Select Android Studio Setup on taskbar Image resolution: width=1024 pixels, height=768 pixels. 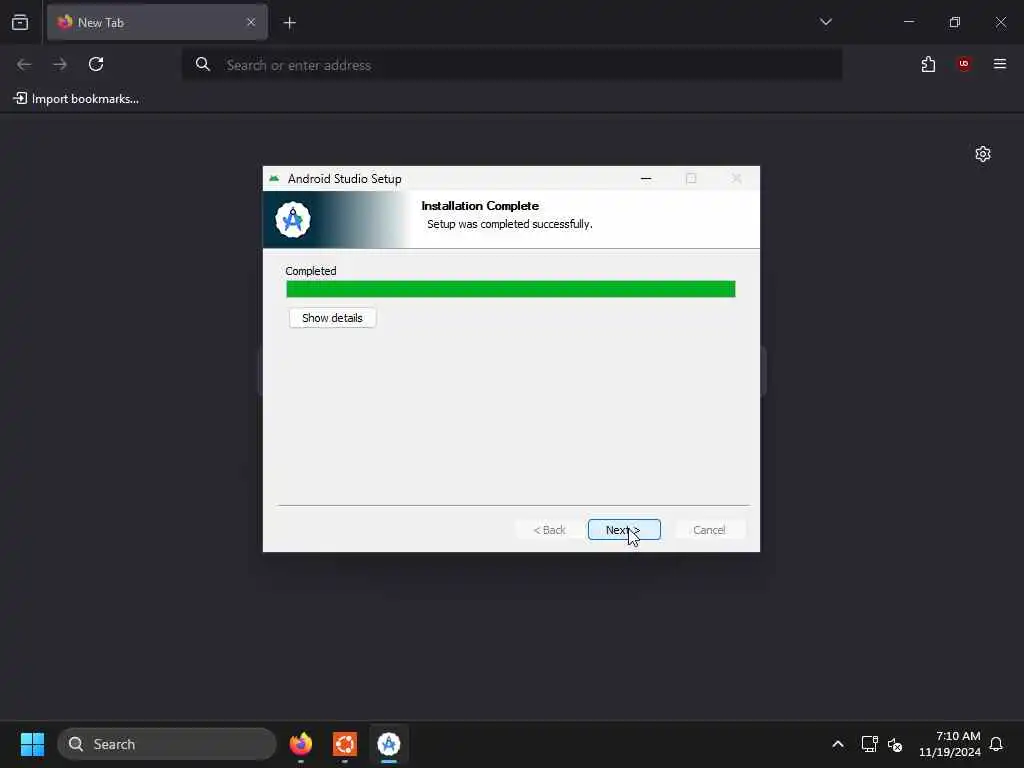pos(389,744)
